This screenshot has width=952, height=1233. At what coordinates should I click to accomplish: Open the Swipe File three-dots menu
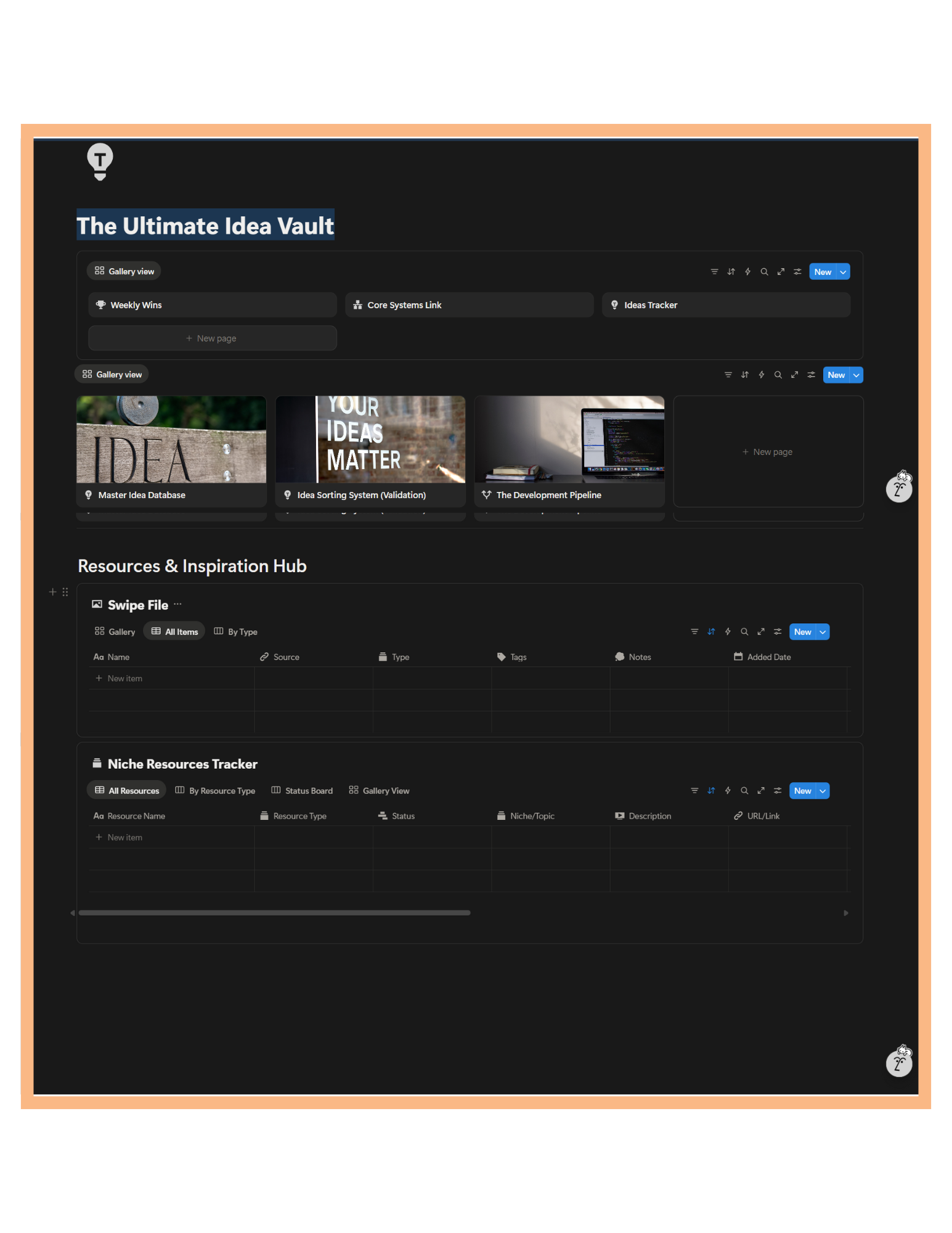pyautogui.click(x=177, y=604)
